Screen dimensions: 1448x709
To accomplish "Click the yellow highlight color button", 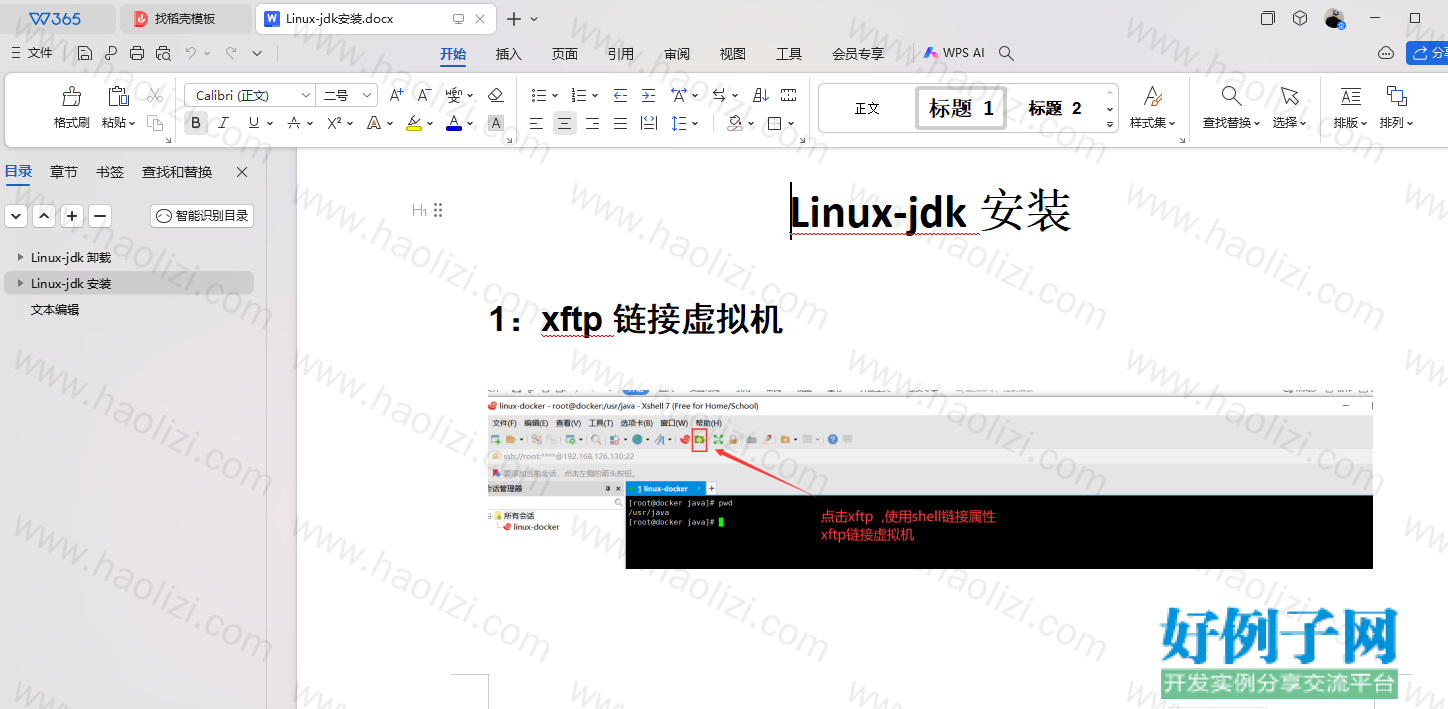I will 414,123.
